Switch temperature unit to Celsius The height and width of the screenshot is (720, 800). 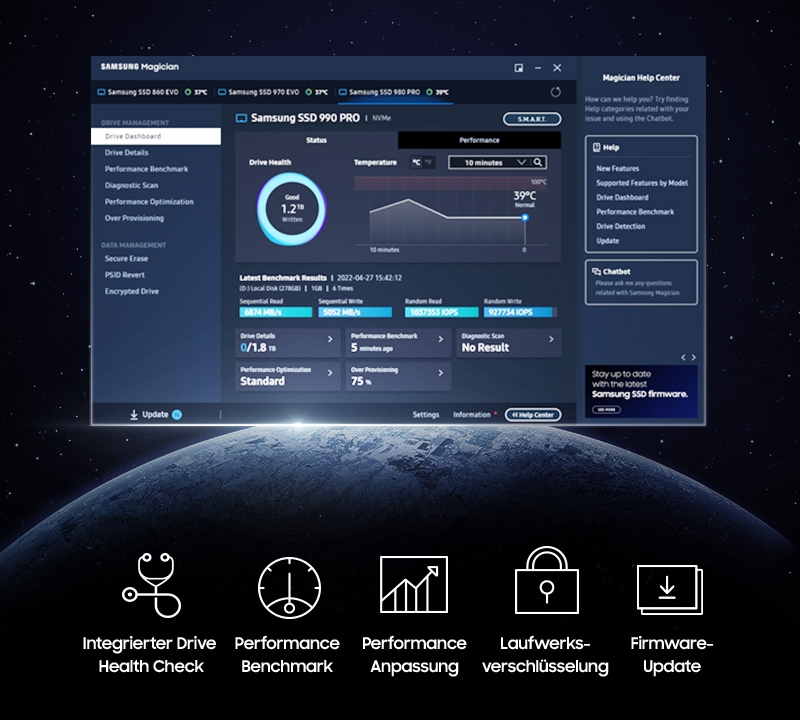click(416, 162)
